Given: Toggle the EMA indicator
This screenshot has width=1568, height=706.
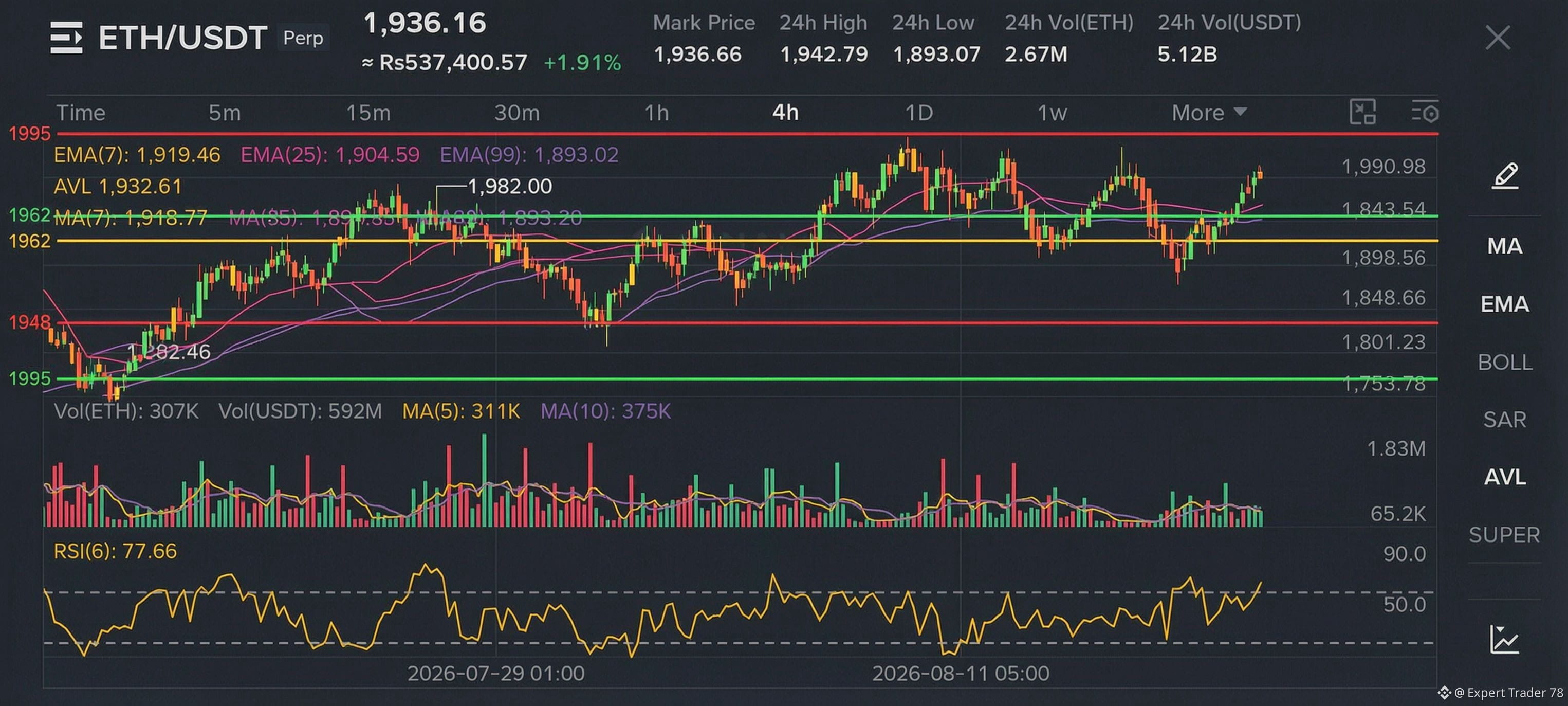Looking at the screenshot, I should pyautogui.click(x=1505, y=304).
